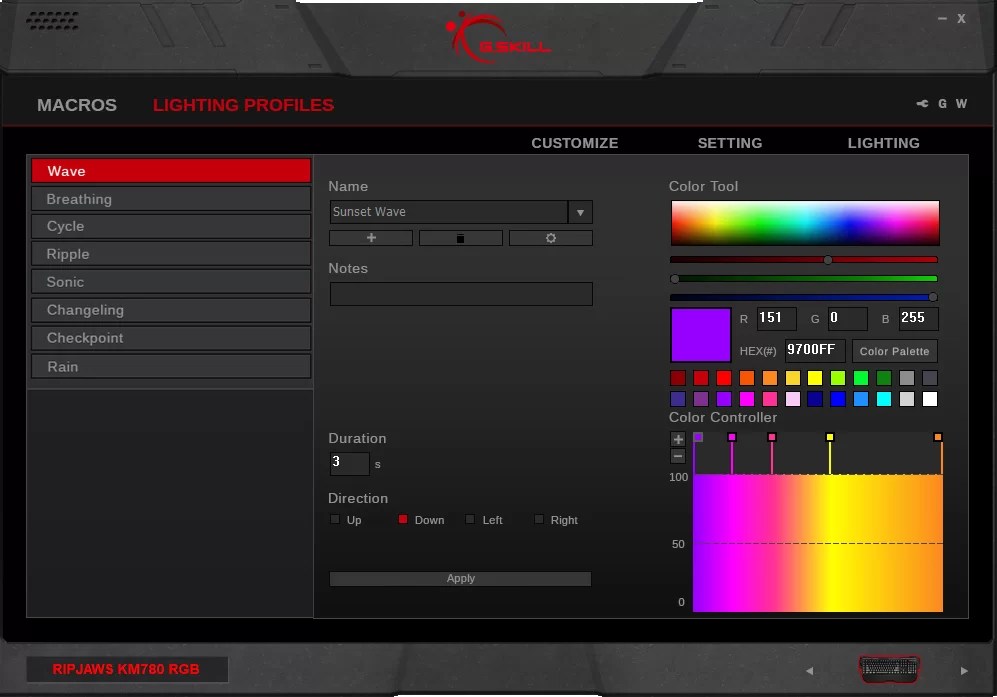Enable the Left direction
The image size is (997, 697).
pyautogui.click(x=469, y=519)
